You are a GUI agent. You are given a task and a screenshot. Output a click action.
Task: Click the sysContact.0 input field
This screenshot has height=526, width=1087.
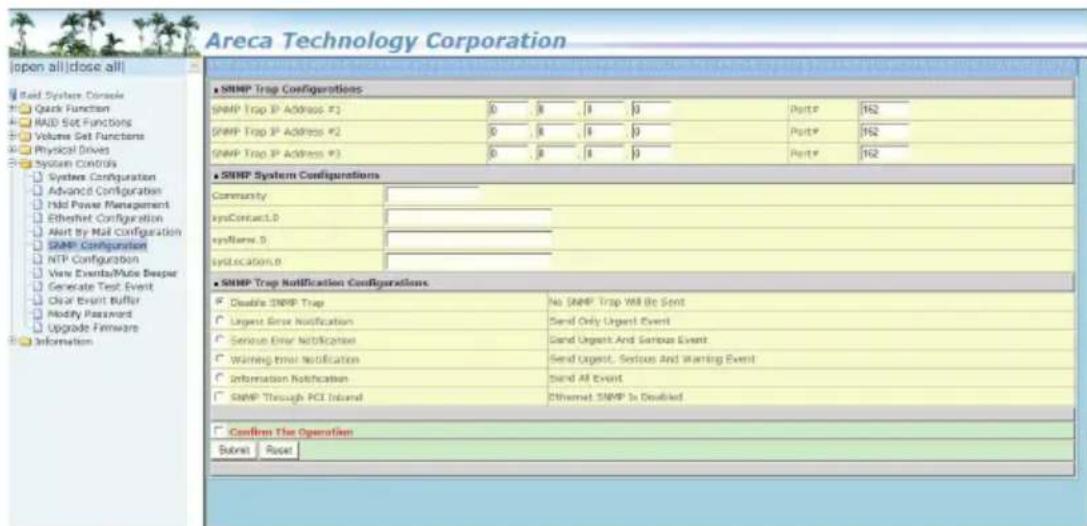pos(469,218)
